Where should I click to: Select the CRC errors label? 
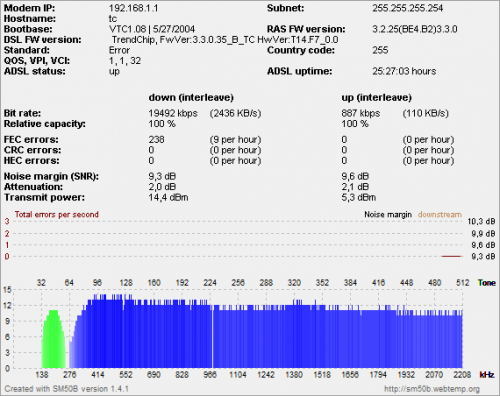pos(32,150)
